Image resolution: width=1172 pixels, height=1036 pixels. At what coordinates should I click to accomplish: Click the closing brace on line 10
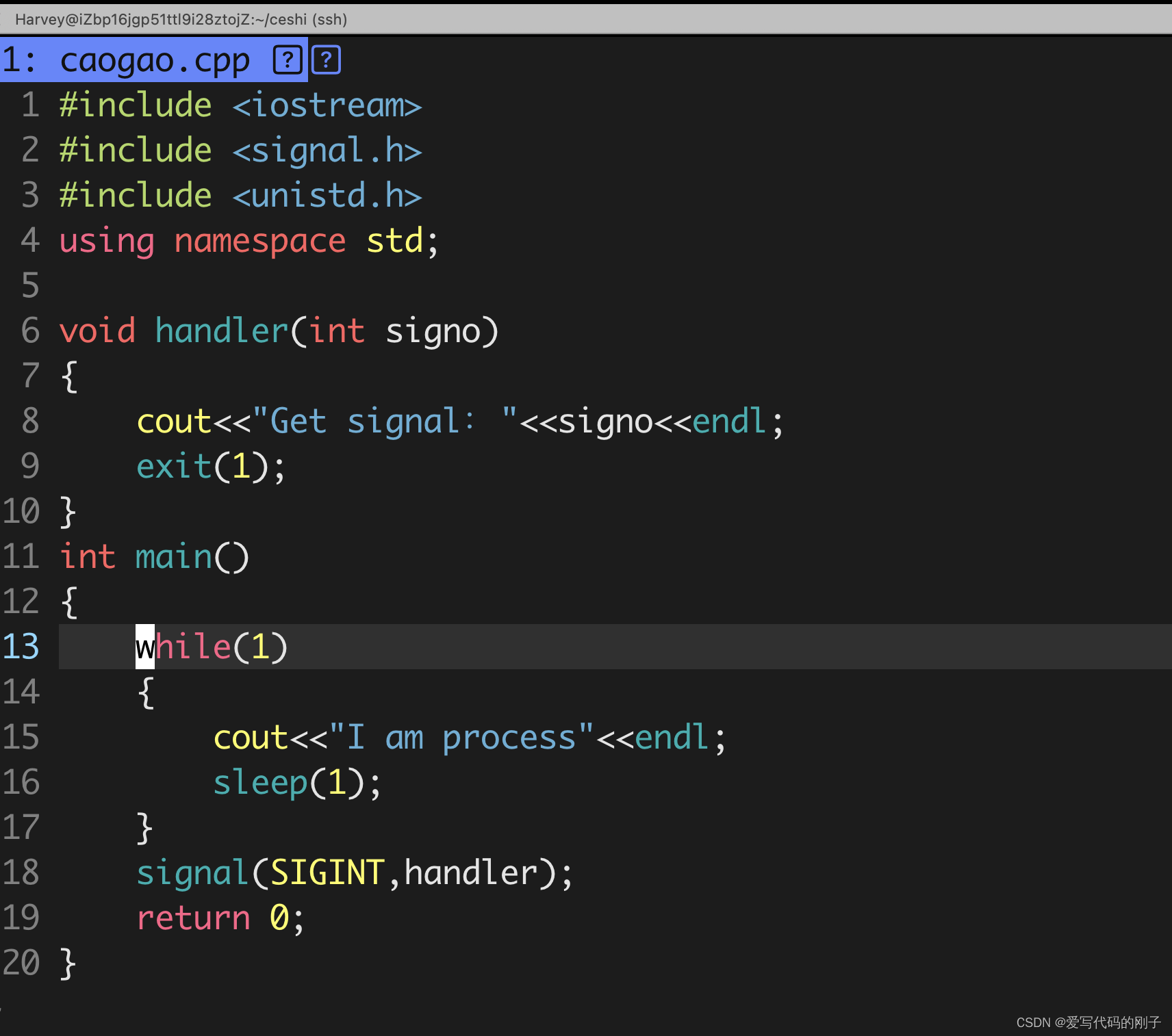coord(68,512)
